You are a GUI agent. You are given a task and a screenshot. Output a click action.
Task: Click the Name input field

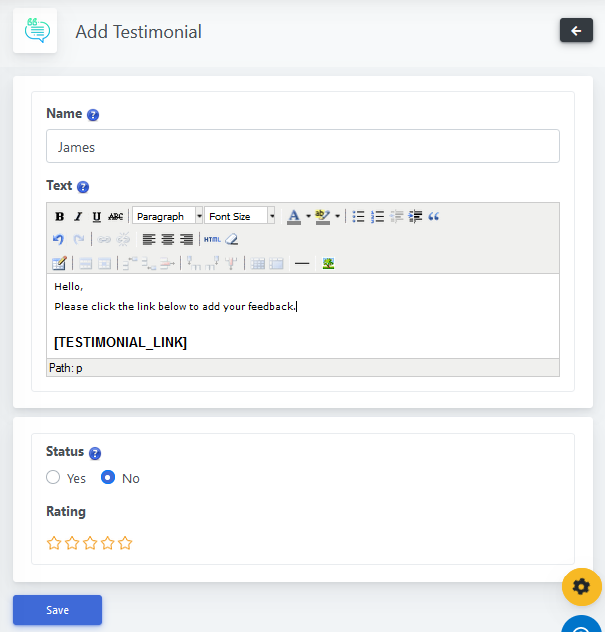302,147
